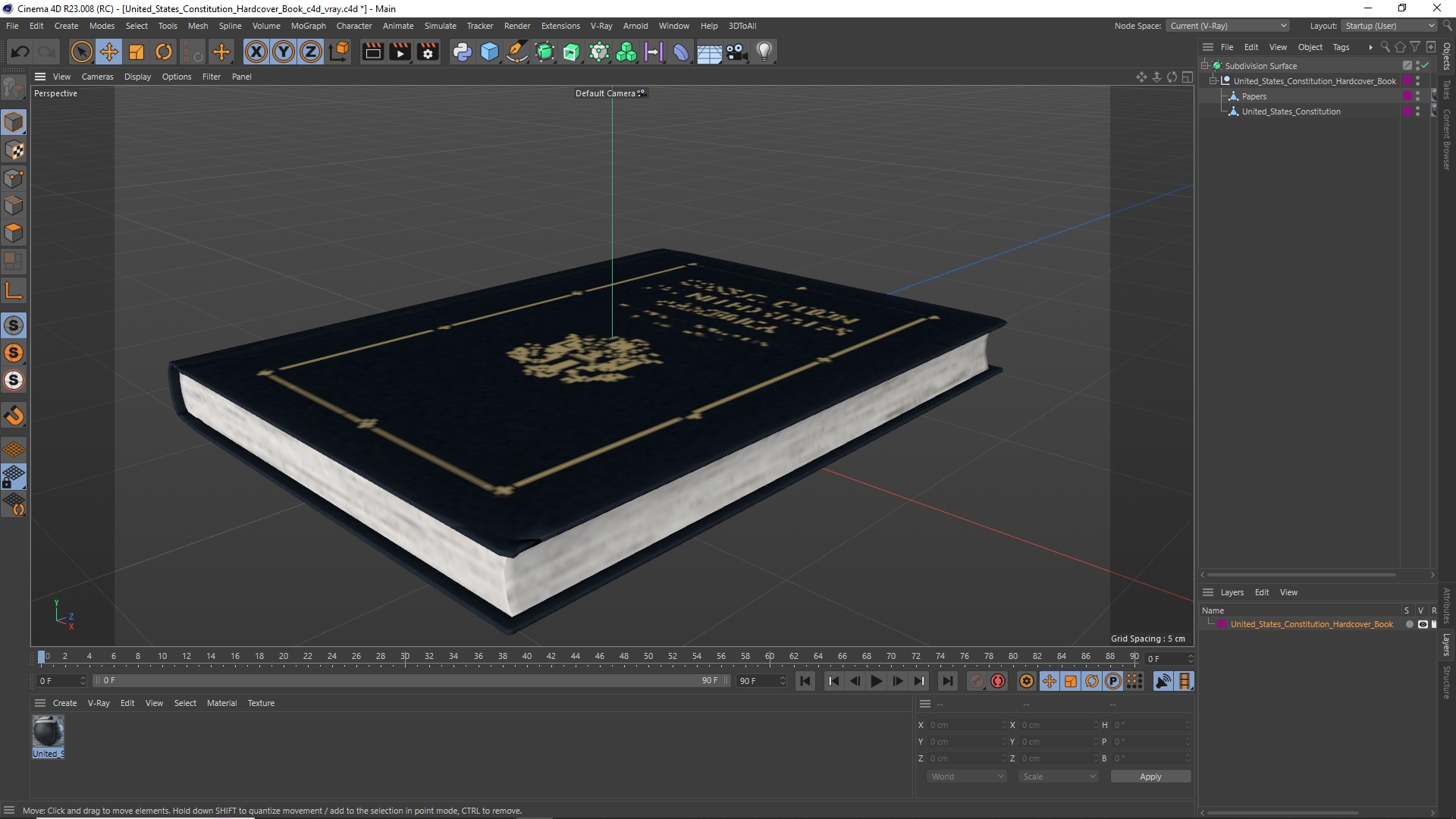Click layer color swatch in Layers panel
The height and width of the screenshot is (819, 1456).
click(x=1222, y=625)
